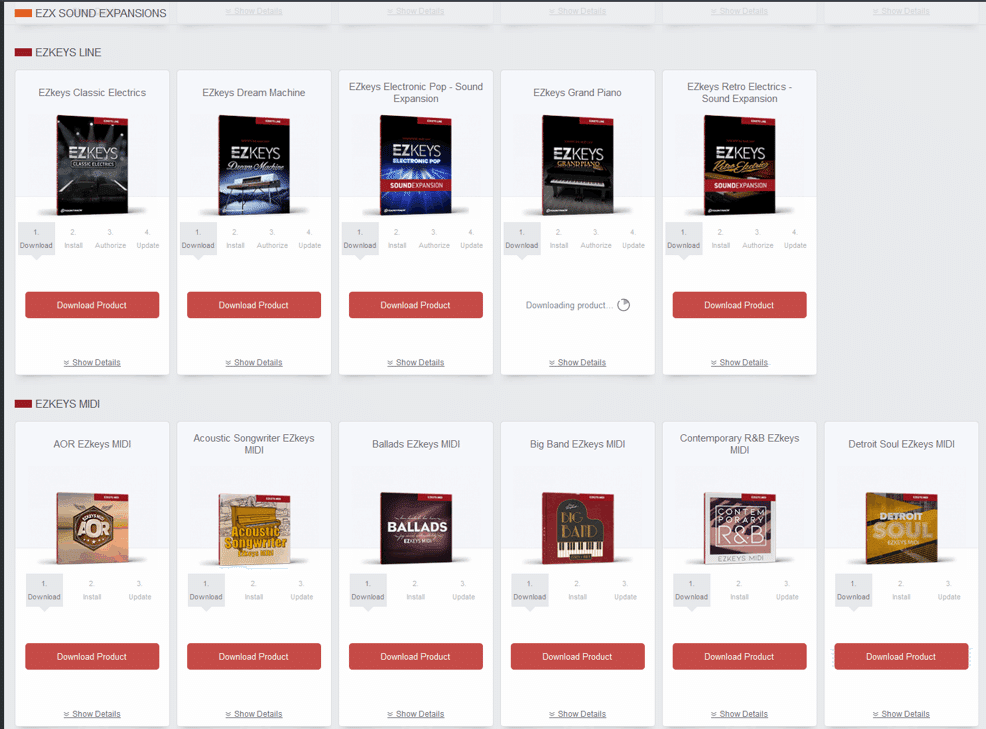This screenshot has width=986, height=729.
Task: Click the Detroit Soul EZkeys MIDI title
Action: 901,444
